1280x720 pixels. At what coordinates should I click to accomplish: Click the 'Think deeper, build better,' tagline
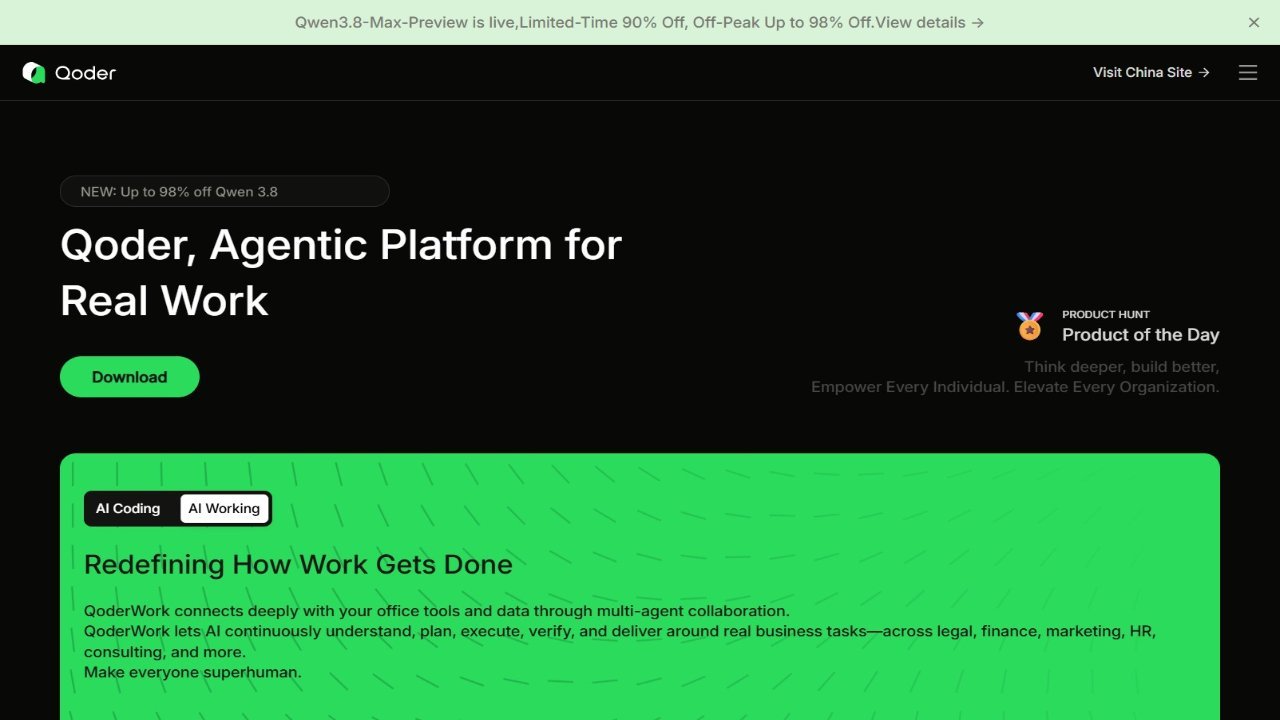[x=1122, y=367]
